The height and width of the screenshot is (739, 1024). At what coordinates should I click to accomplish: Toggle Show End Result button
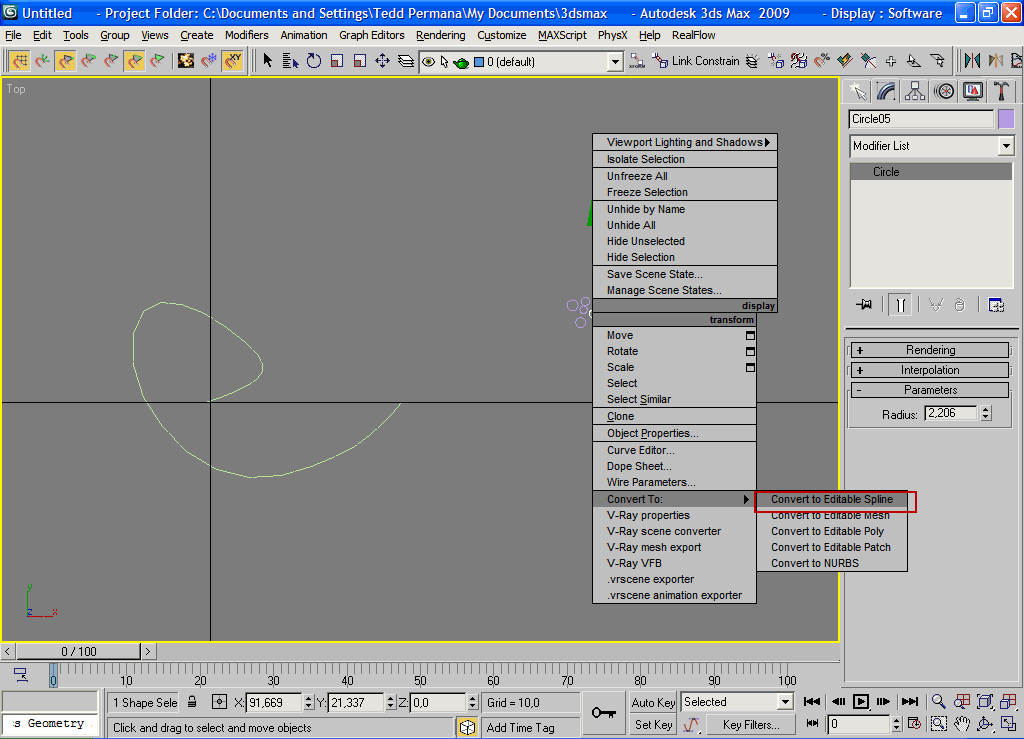tap(900, 304)
